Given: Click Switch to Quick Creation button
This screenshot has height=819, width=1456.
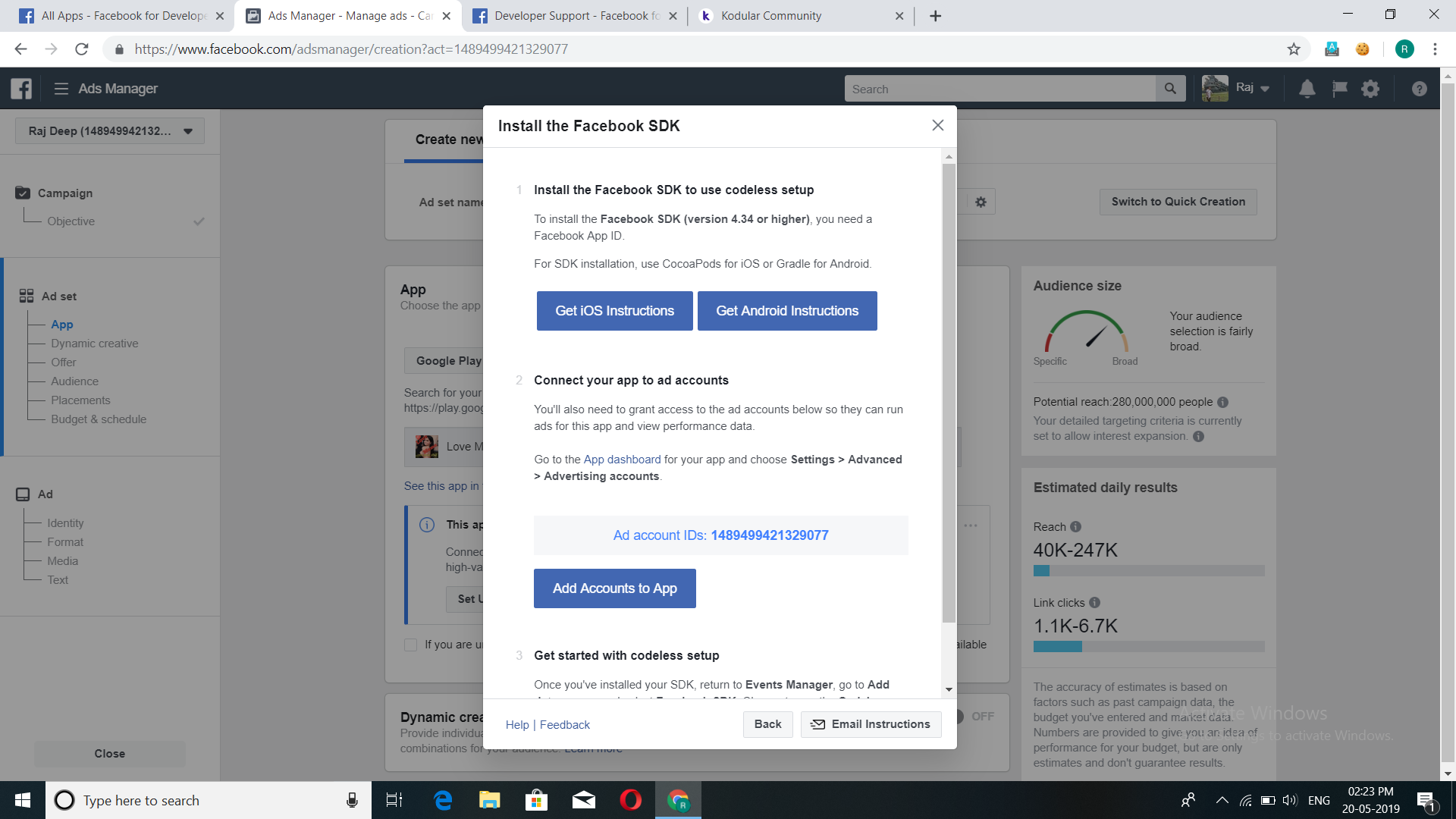Looking at the screenshot, I should (1178, 202).
